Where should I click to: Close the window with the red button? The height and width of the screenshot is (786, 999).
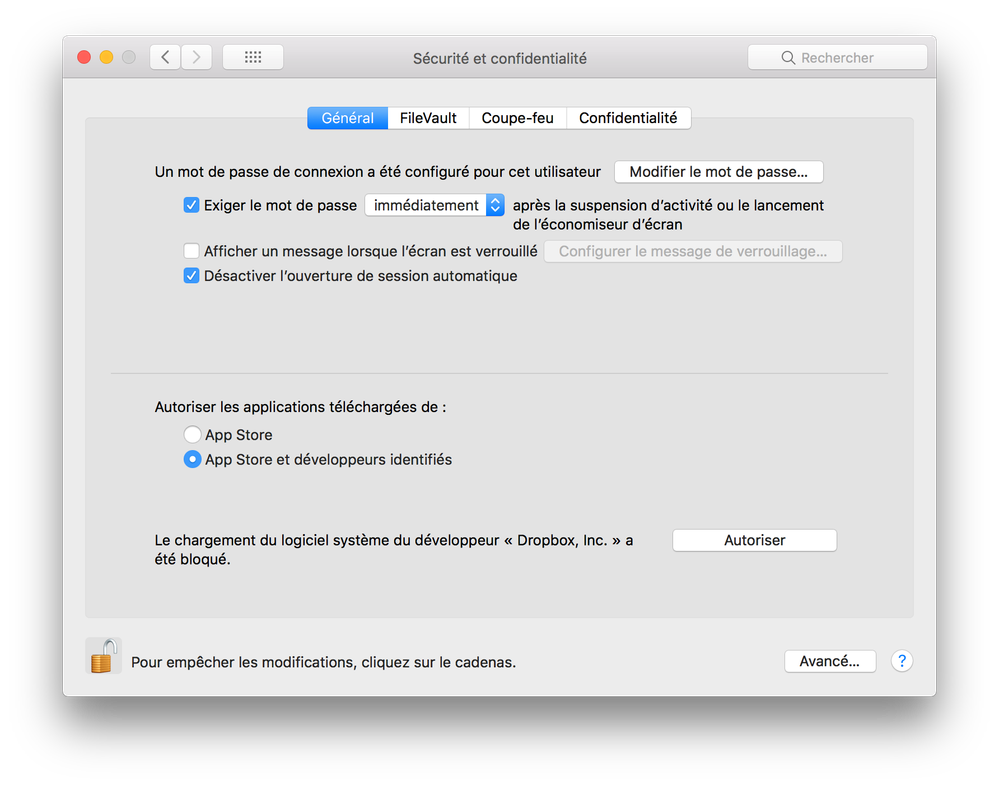pos(84,57)
